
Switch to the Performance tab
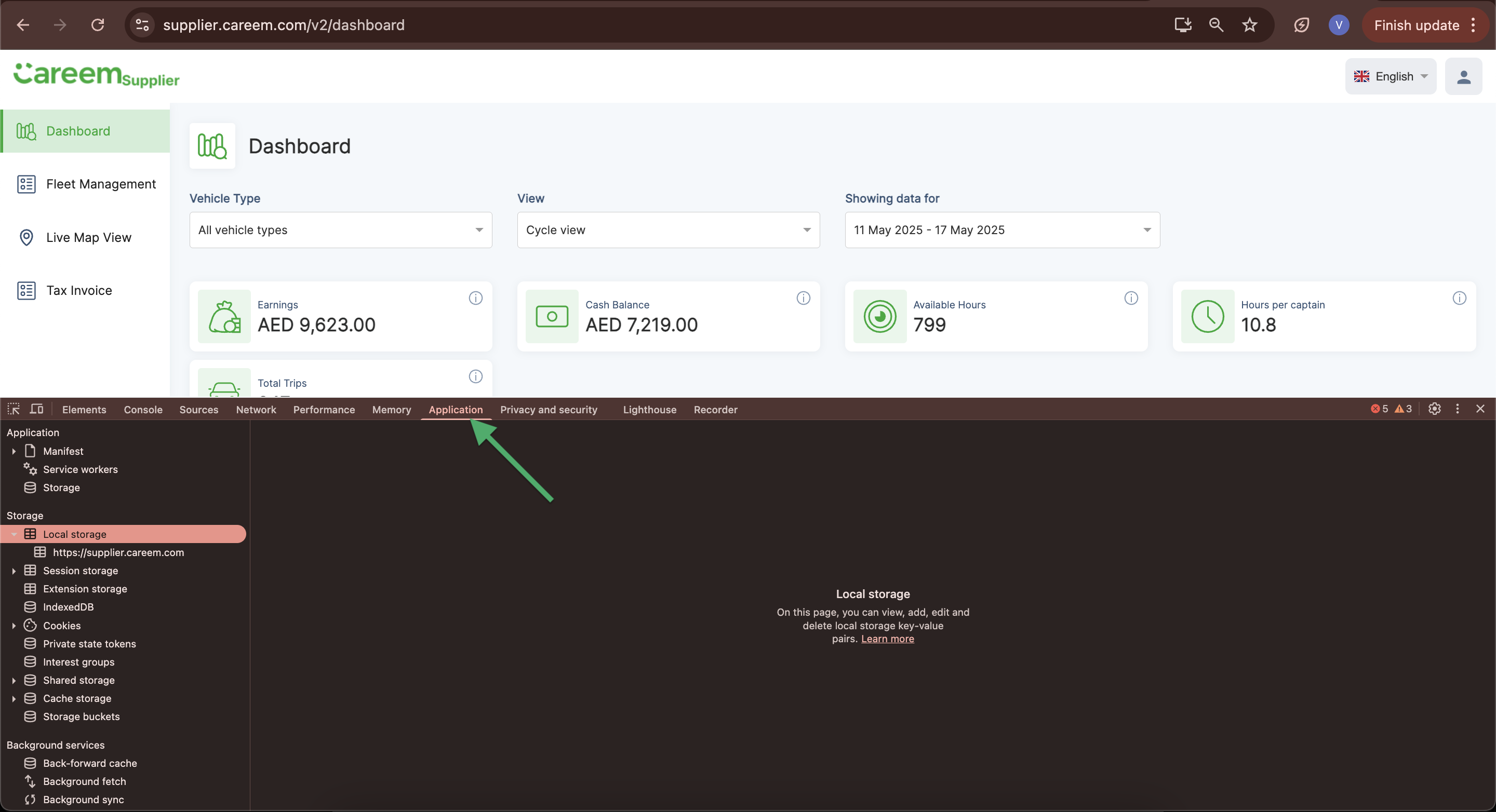tap(324, 410)
